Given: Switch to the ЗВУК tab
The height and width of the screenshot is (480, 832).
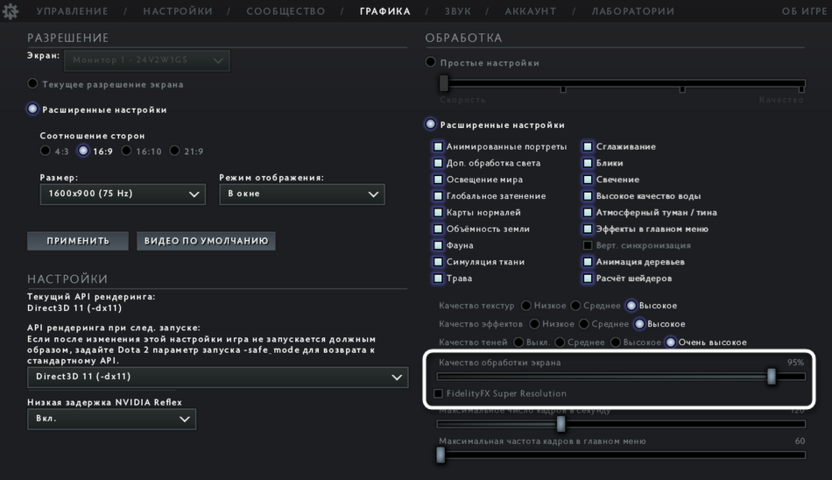Looking at the screenshot, I should pyautogui.click(x=458, y=12).
